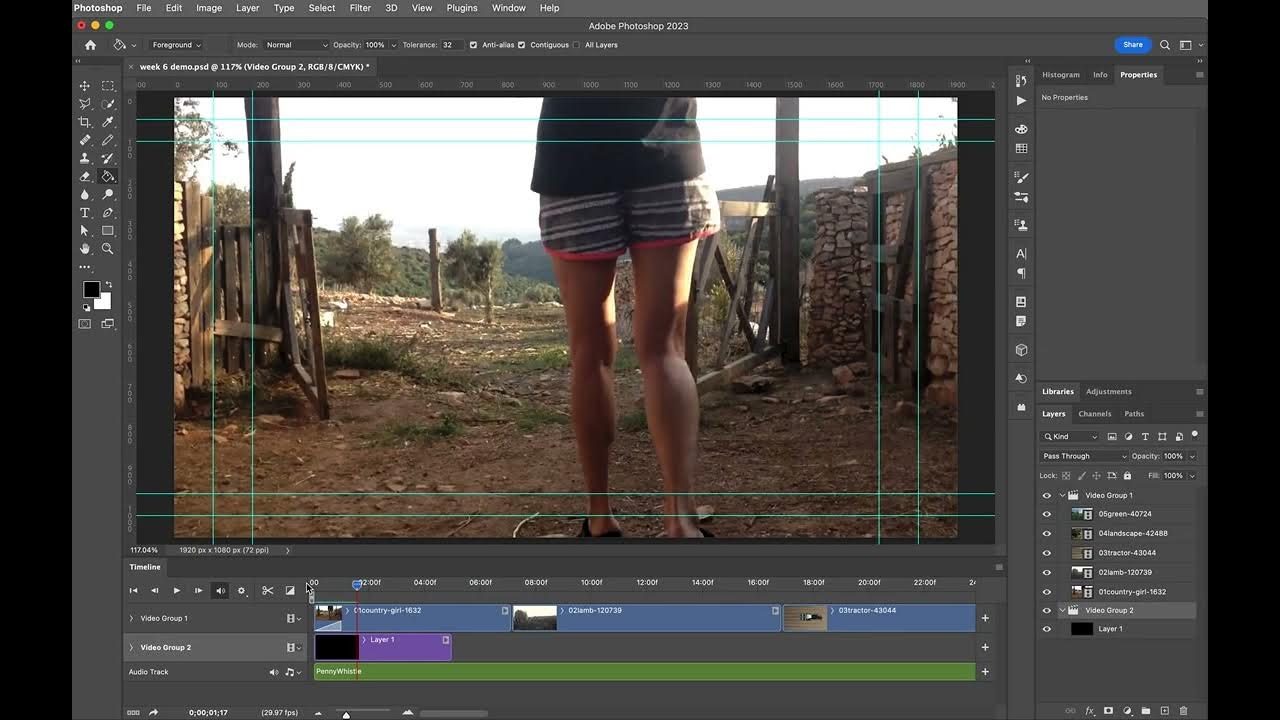The height and width of the screenshot is (720, 1280).
Task: Select the Eraser tool
Action: [85, 176]
